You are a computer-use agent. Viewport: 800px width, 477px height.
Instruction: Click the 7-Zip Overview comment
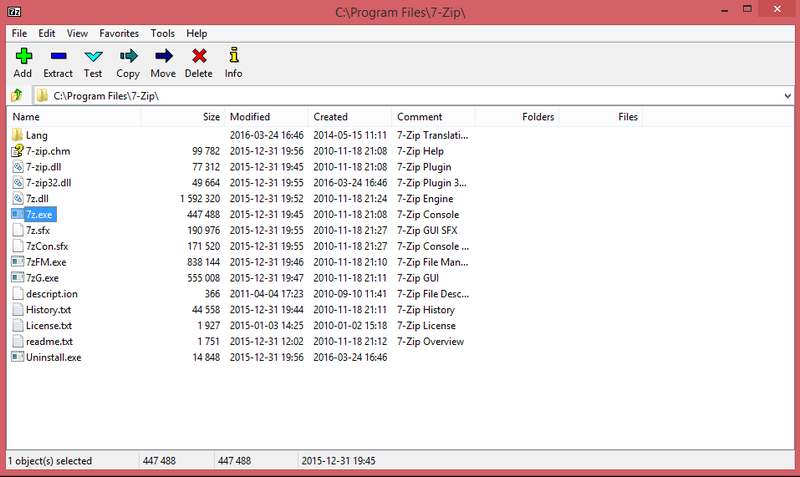point(431,341)
